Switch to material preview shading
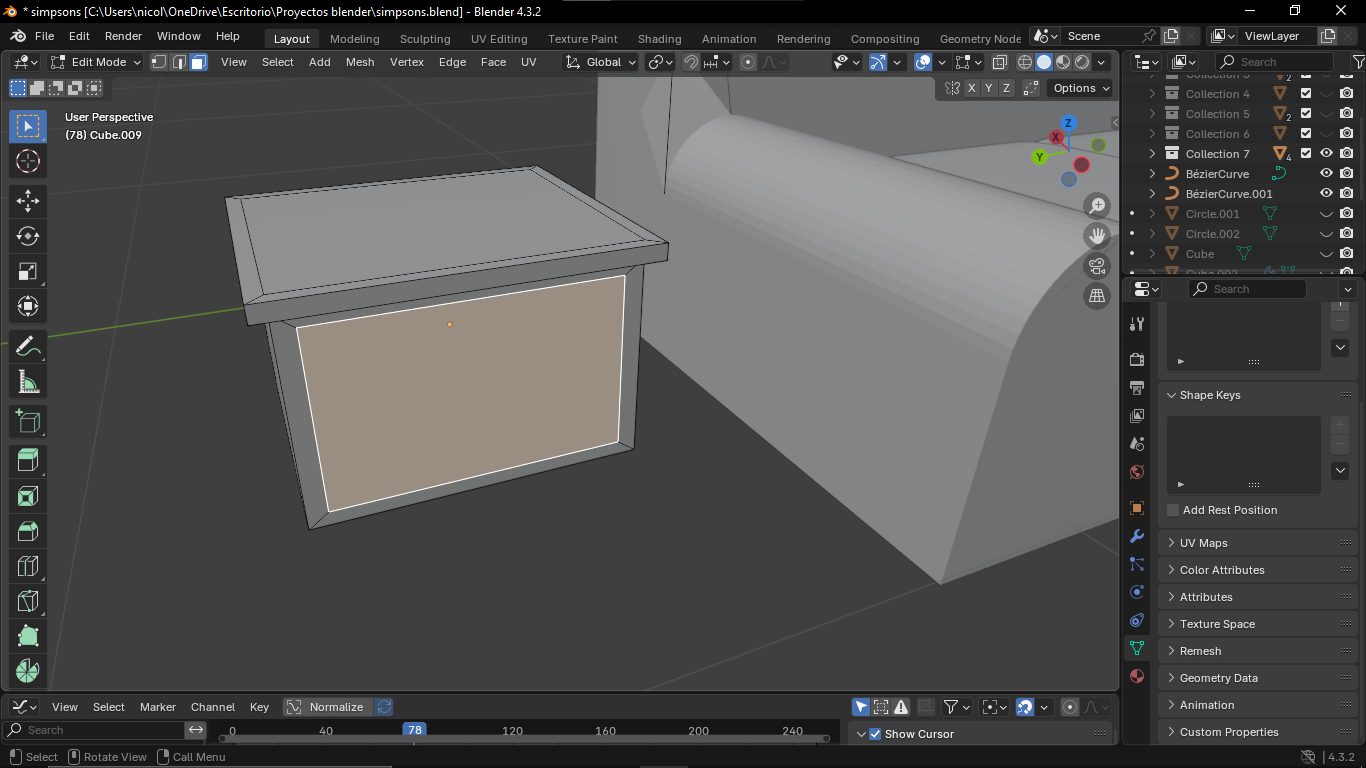 [1063, 62]
